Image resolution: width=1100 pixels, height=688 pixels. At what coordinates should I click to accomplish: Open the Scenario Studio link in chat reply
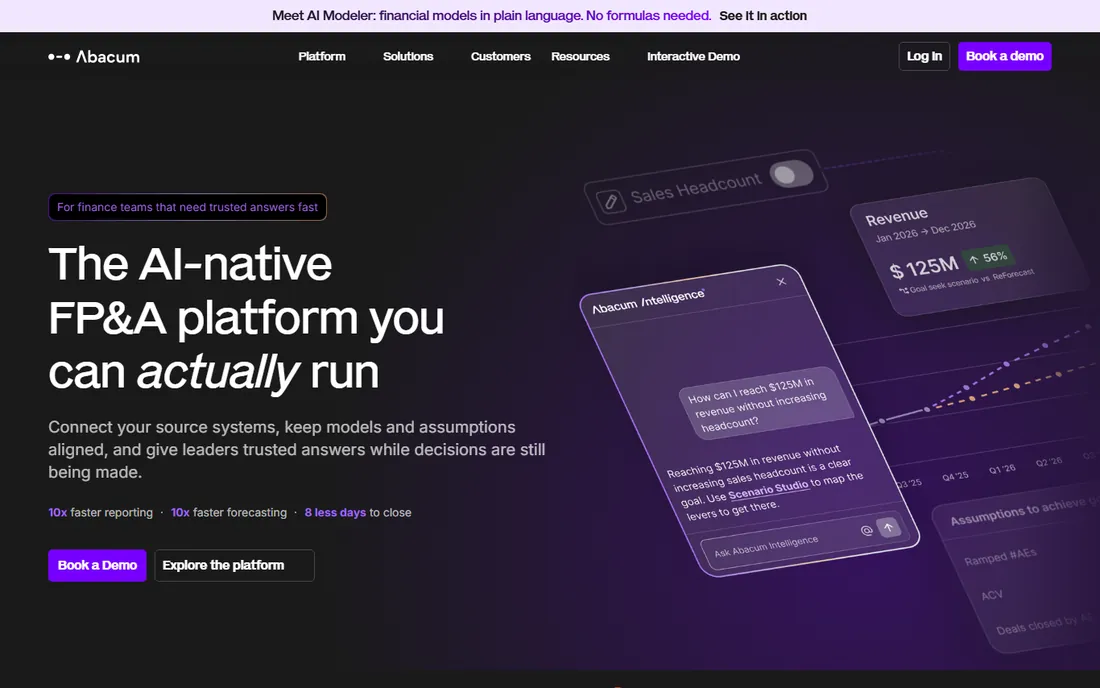click(x=768, y=490)
